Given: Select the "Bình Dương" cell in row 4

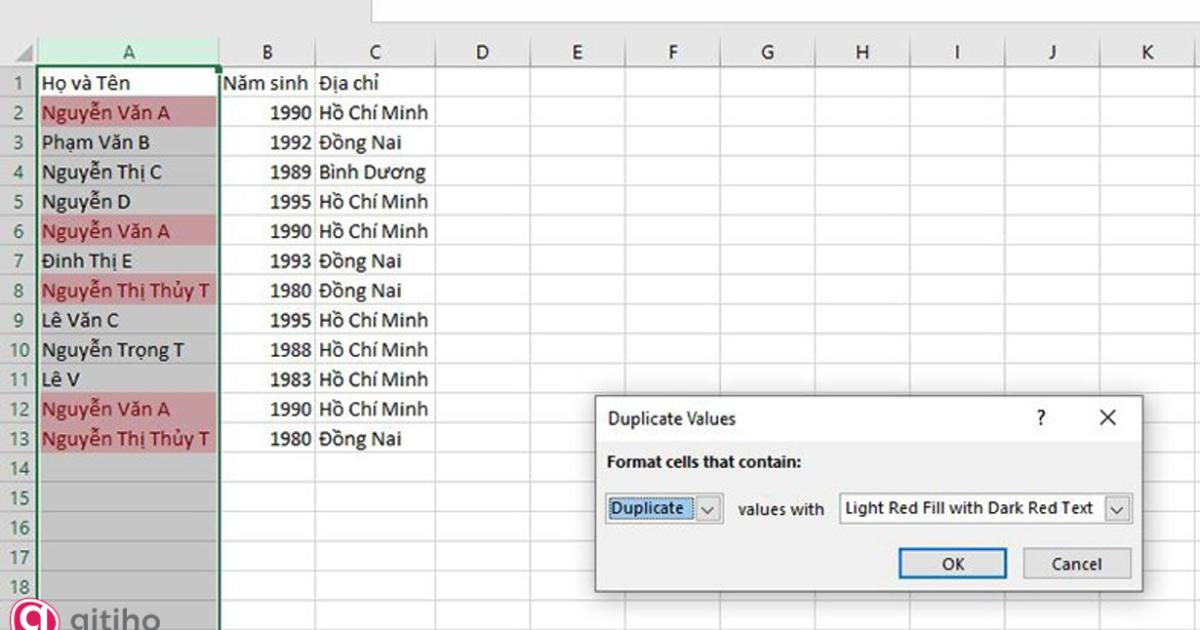Looking at the screenshot, I should click(375, 171).
